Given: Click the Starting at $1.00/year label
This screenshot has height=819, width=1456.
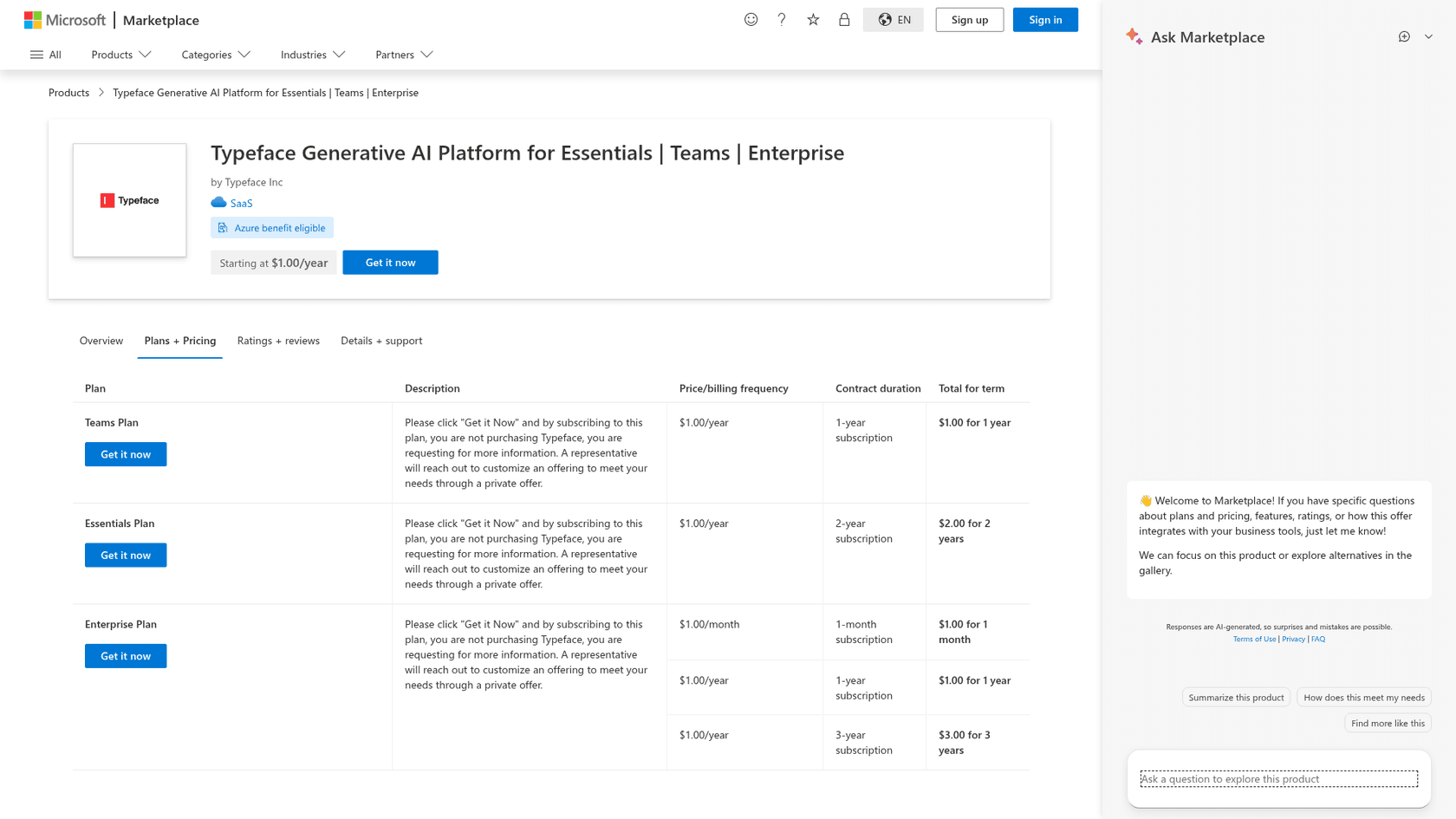Looking at the screenshot, I should pos(274,263).
